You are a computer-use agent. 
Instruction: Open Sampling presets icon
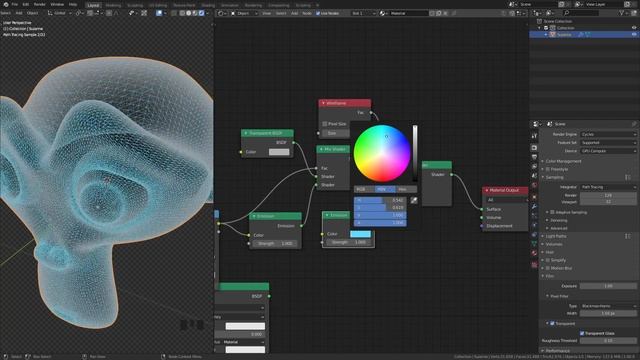(628, 177)
